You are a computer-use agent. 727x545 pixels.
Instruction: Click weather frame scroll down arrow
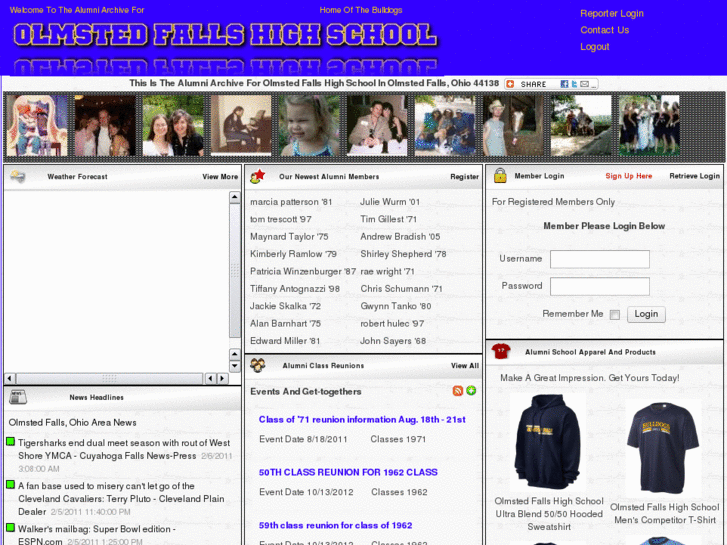click(x=235, y=366)
